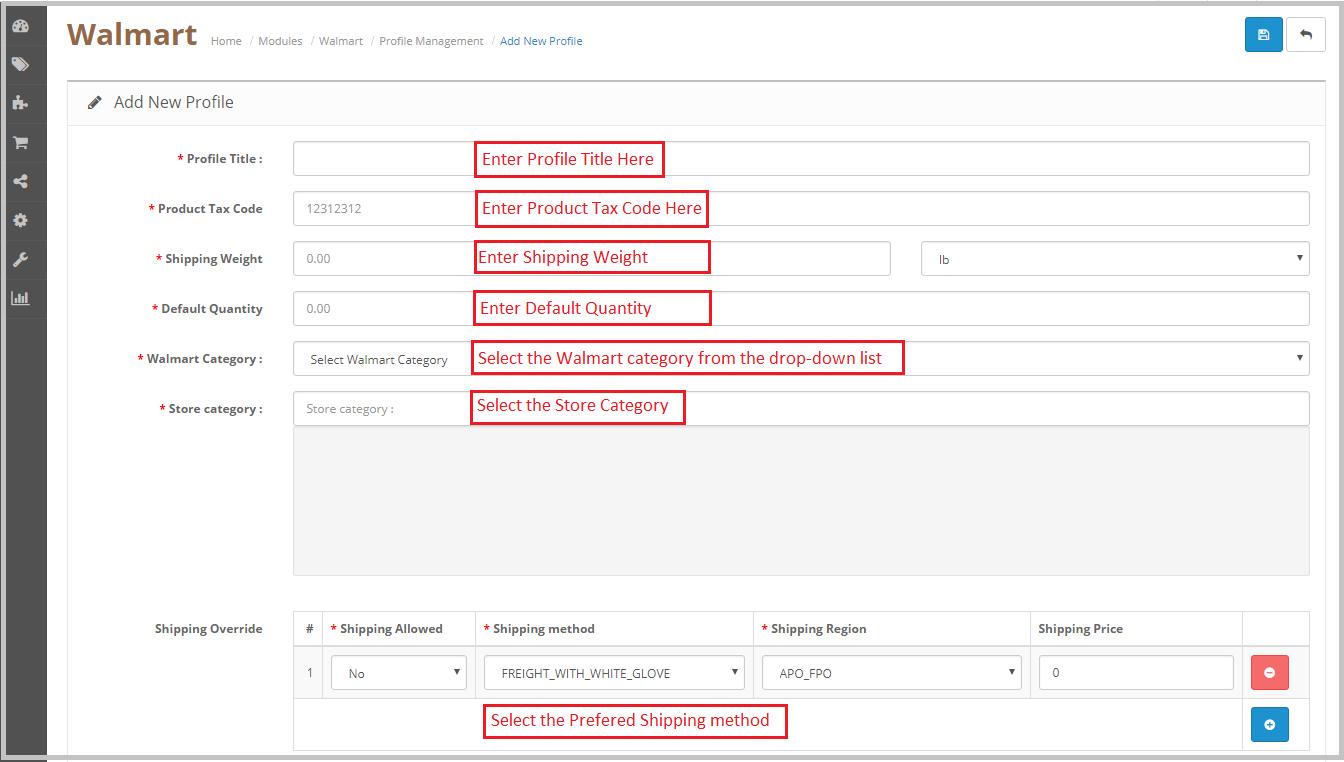Expand the Select Walmart Category dropdown
This screenshot has width=1344, height=762.
tap(801, 359)
